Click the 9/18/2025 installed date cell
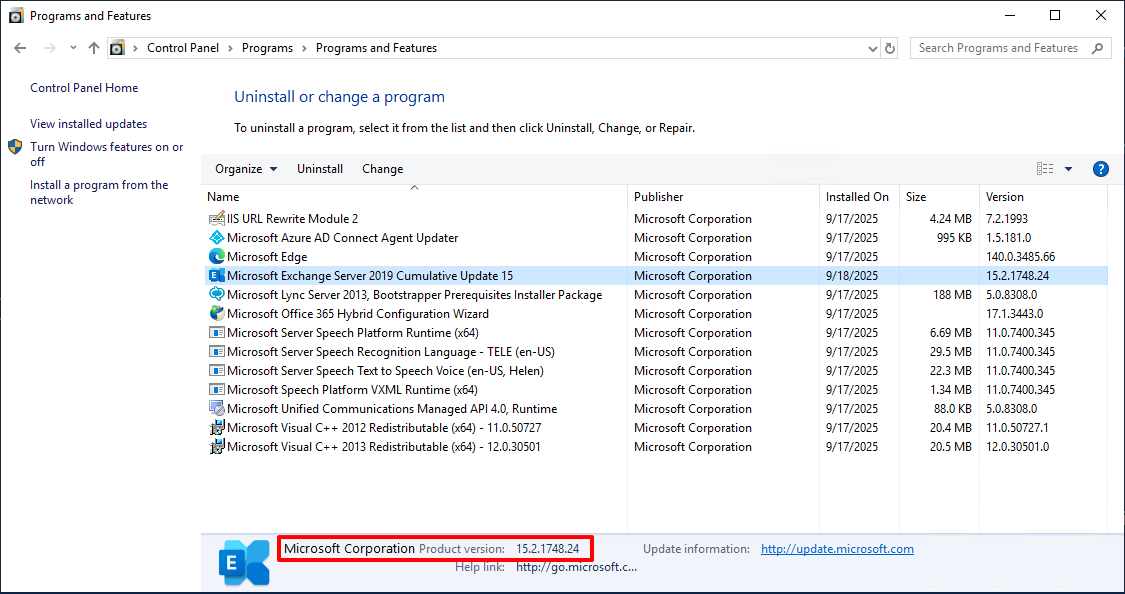 click(852, 275)
